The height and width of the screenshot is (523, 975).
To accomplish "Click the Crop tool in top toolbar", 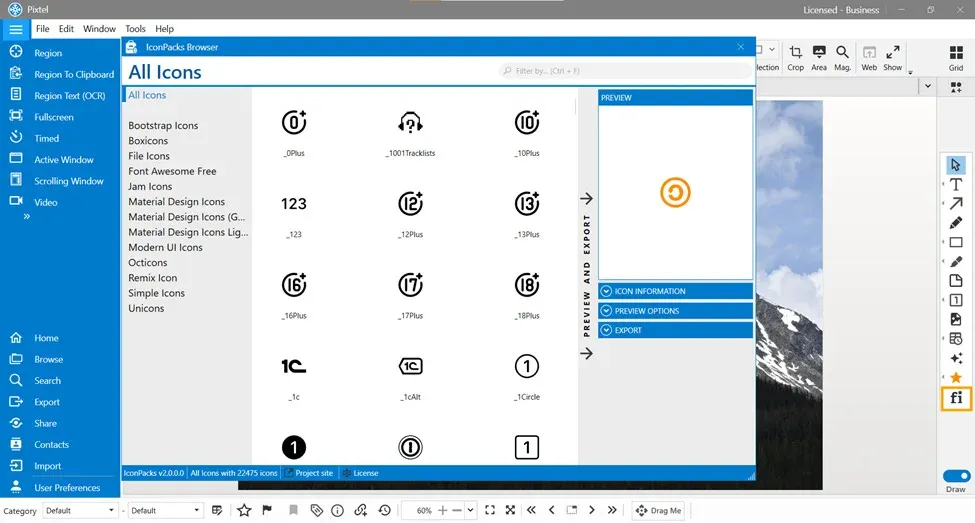I will (795, 58).
